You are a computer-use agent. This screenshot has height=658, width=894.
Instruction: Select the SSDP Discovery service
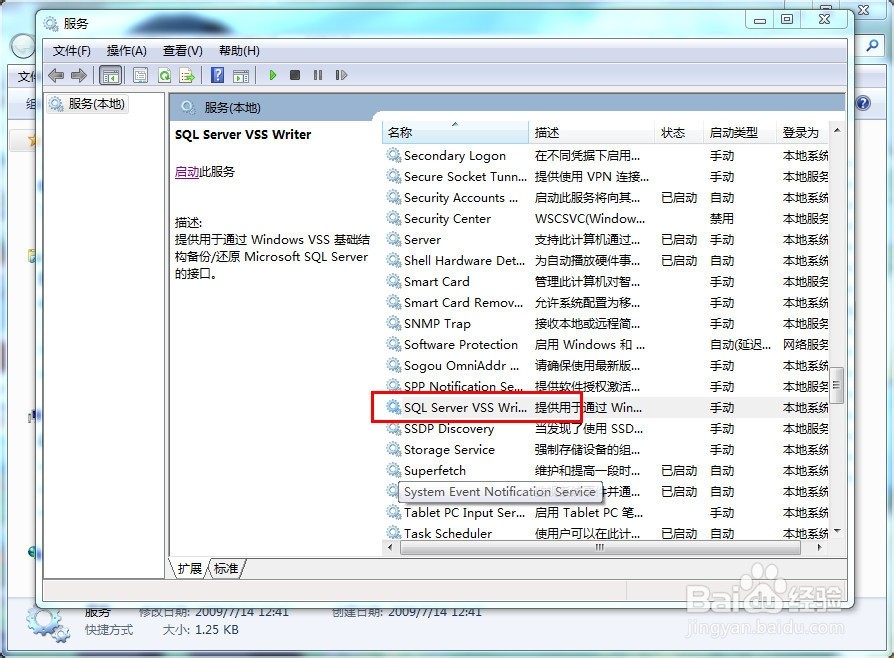pyautogui.click(x=606, y=429)
